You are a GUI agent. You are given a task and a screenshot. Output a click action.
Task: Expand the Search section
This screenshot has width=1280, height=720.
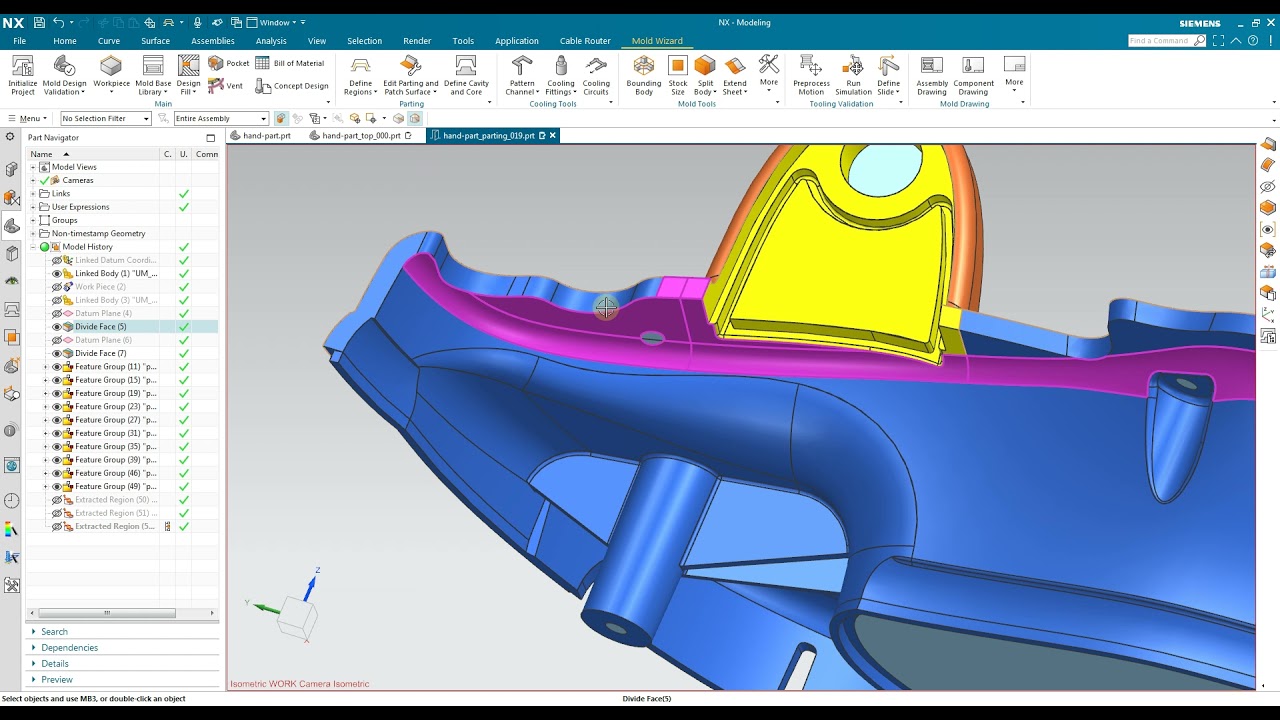[x=54, y=632]
